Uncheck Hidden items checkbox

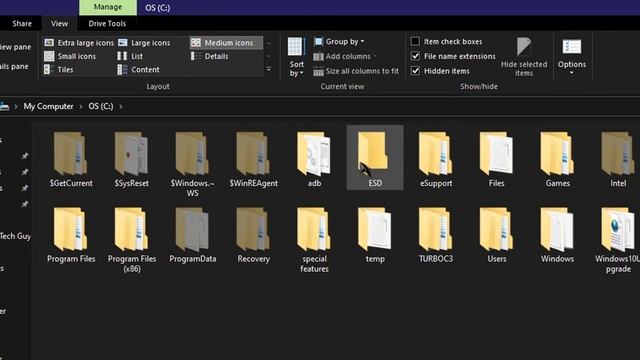(415, 71)
